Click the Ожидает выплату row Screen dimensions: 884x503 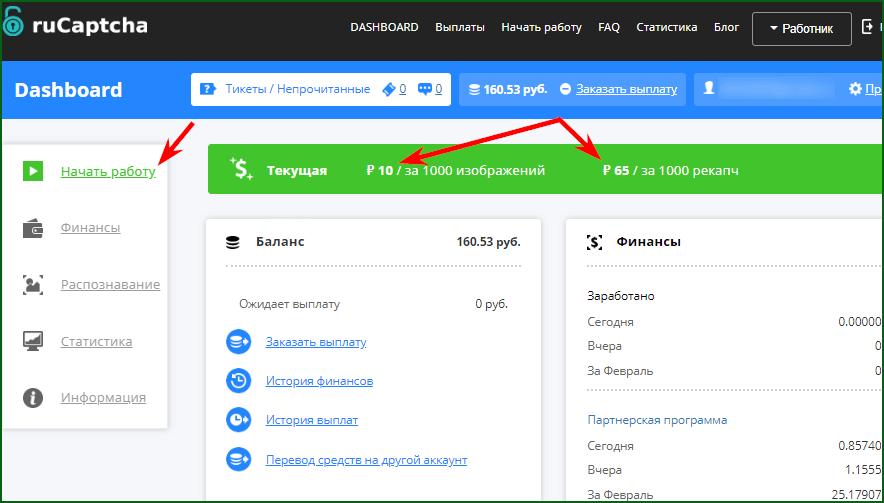point(373,305)
